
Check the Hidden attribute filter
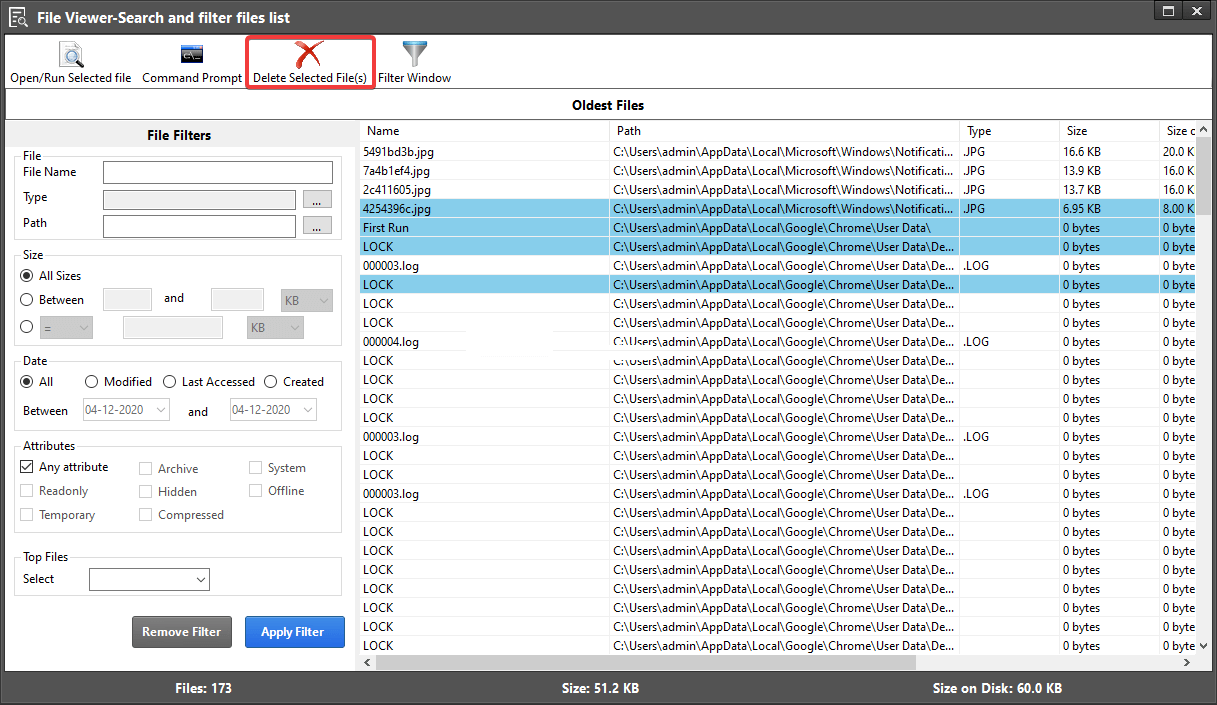[x=146, y=491]
